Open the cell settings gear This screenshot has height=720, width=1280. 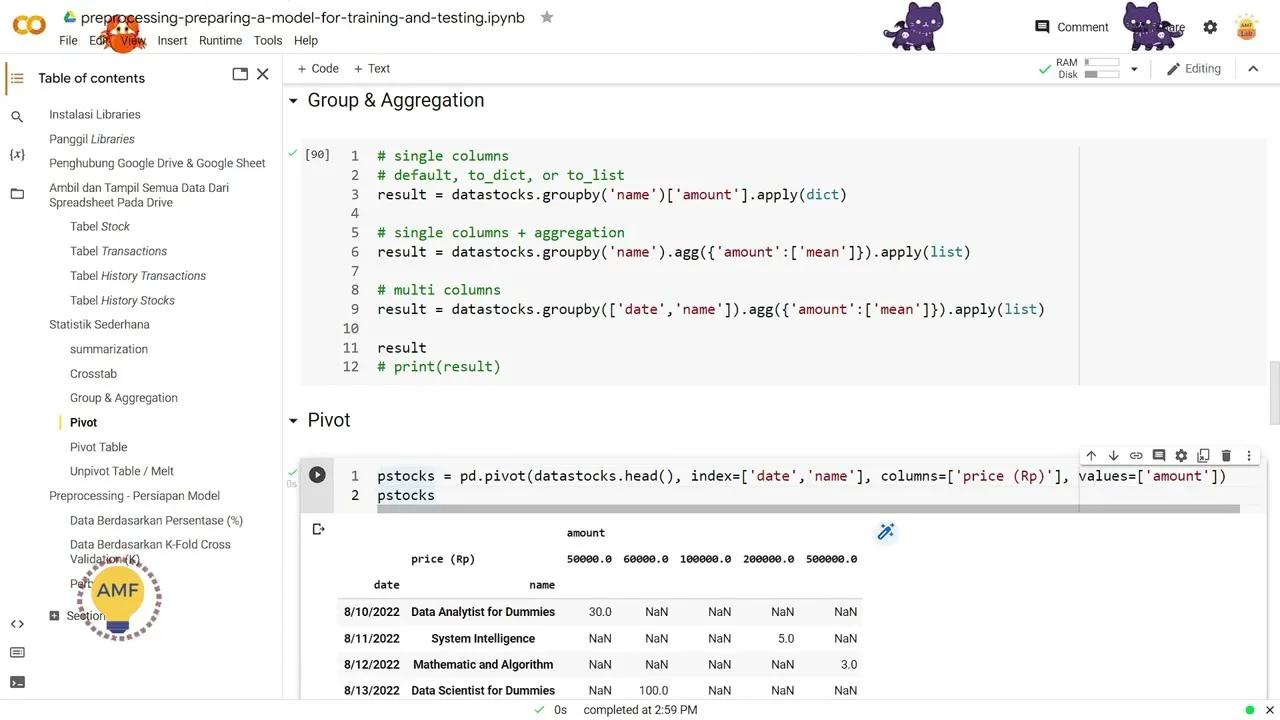point(1181,455)
